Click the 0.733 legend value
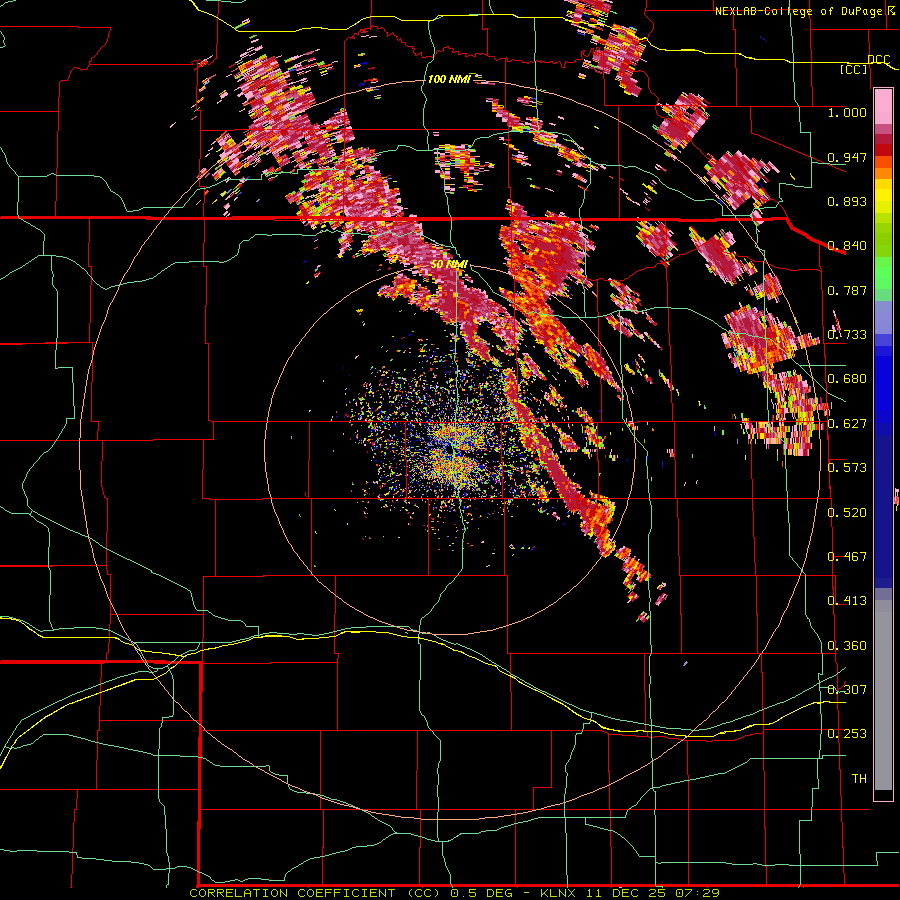 click(x=847, y=335)
